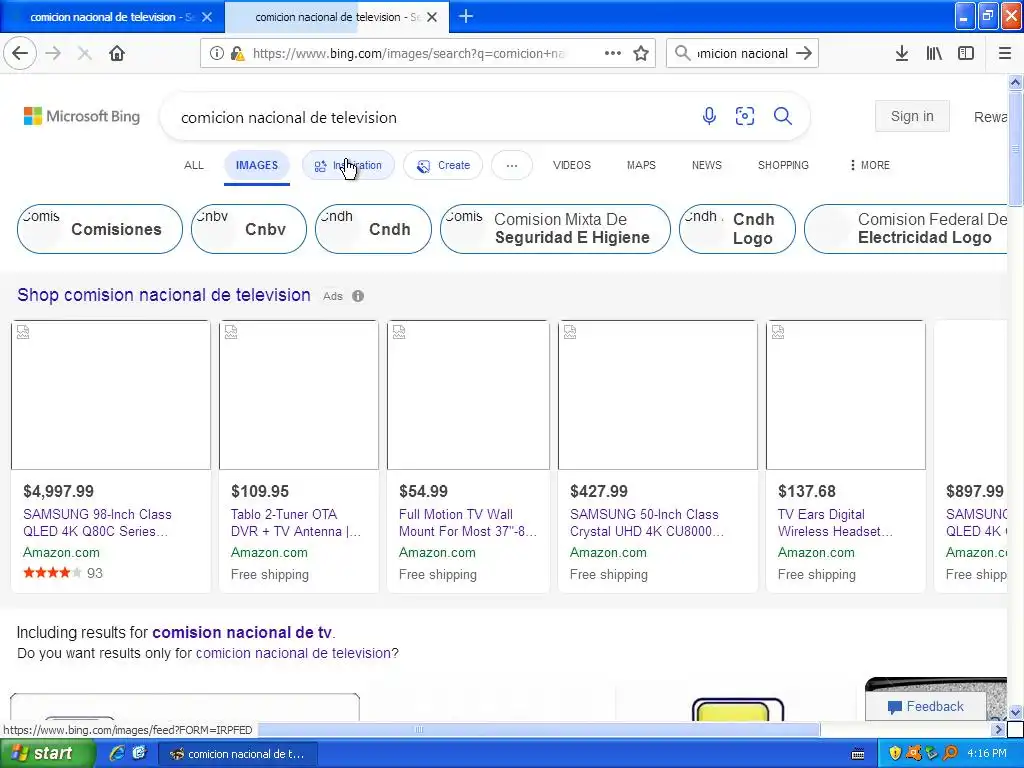Open a new tab with plus button
This screenshot has height=768, width=1024.
(466, 16)
